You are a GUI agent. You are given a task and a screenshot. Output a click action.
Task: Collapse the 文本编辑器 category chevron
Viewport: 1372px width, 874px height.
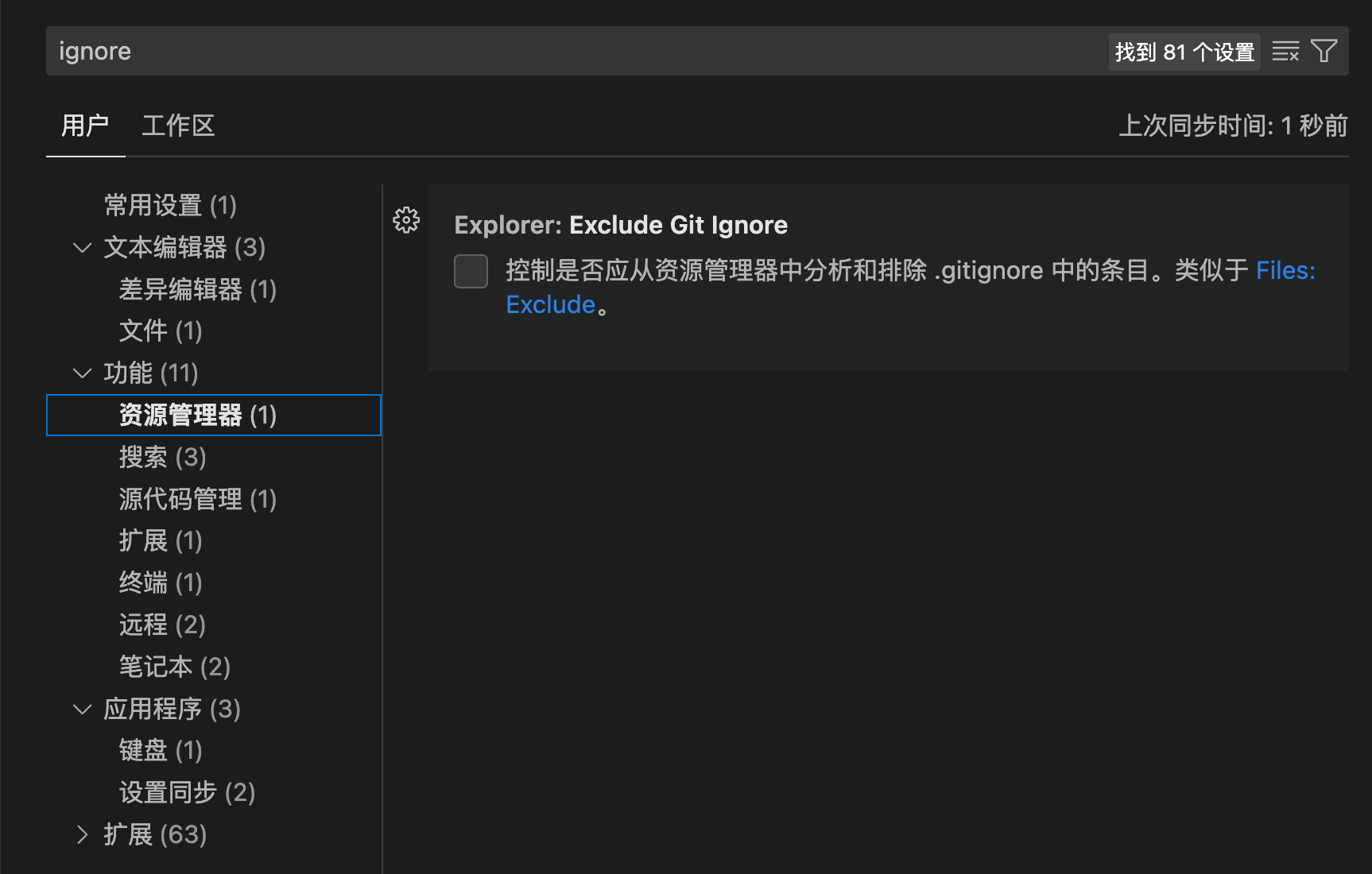click(x=82, y=247)
